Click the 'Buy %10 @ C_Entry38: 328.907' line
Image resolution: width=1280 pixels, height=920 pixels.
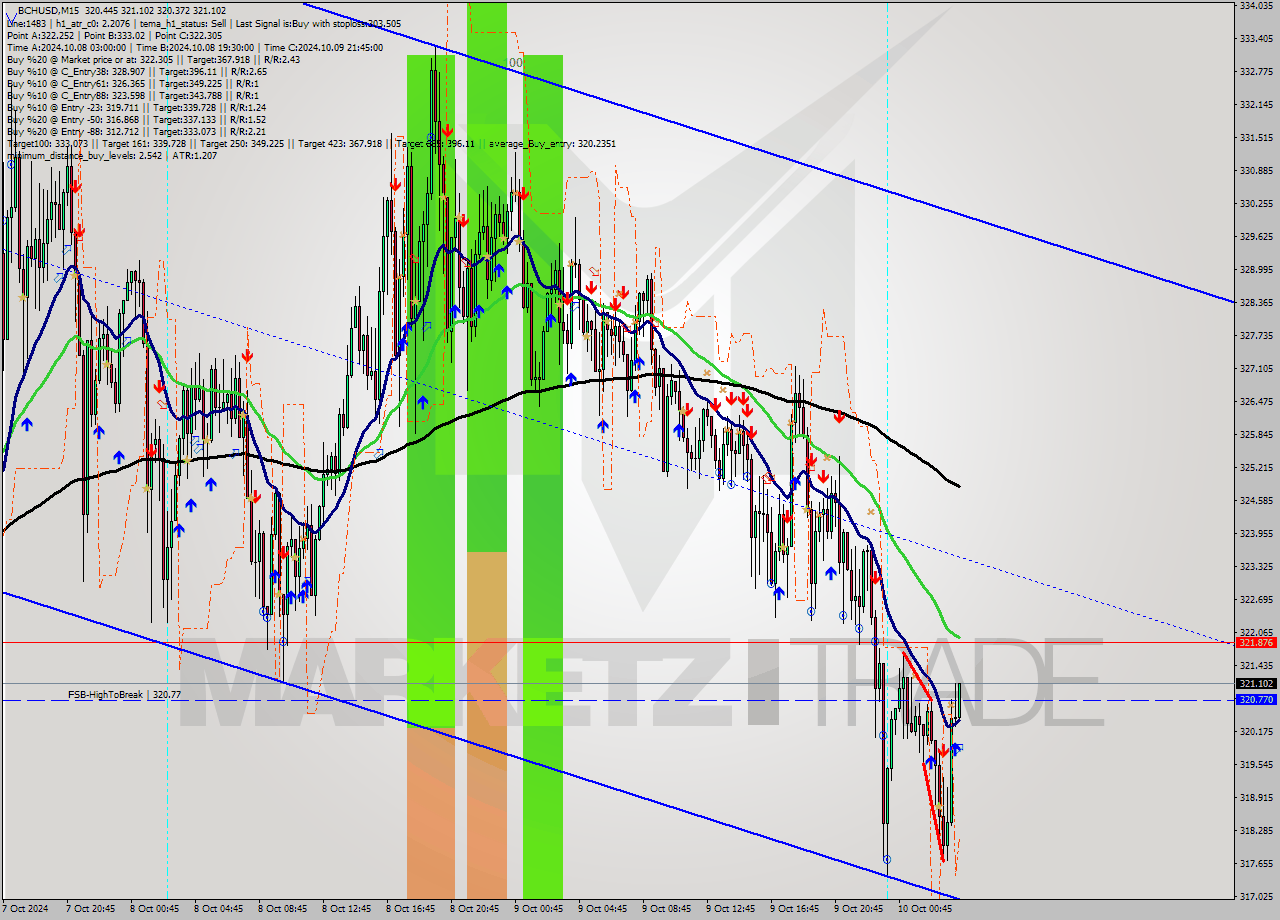136,71
